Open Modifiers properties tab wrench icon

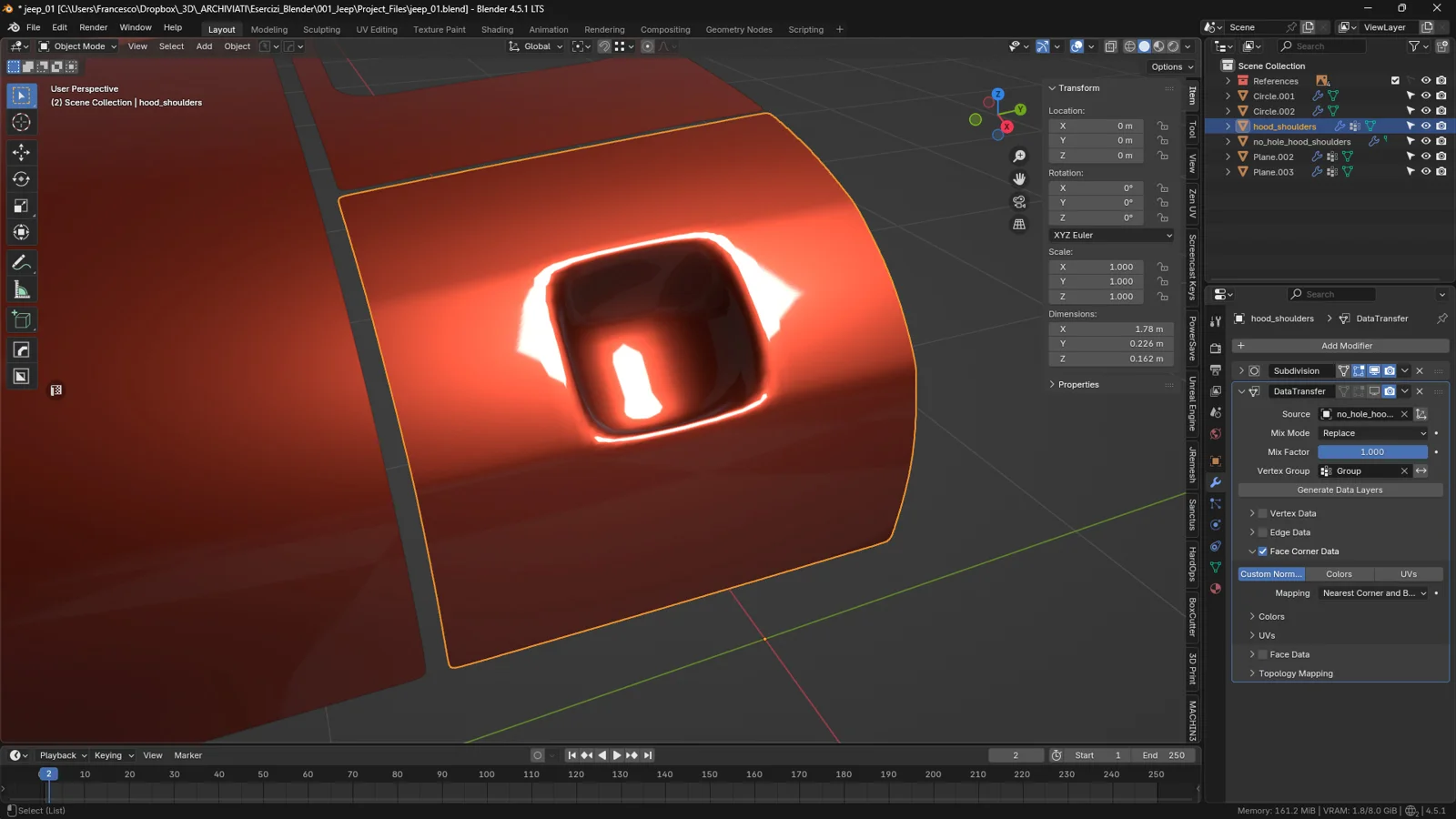[x=1216, y=482]
